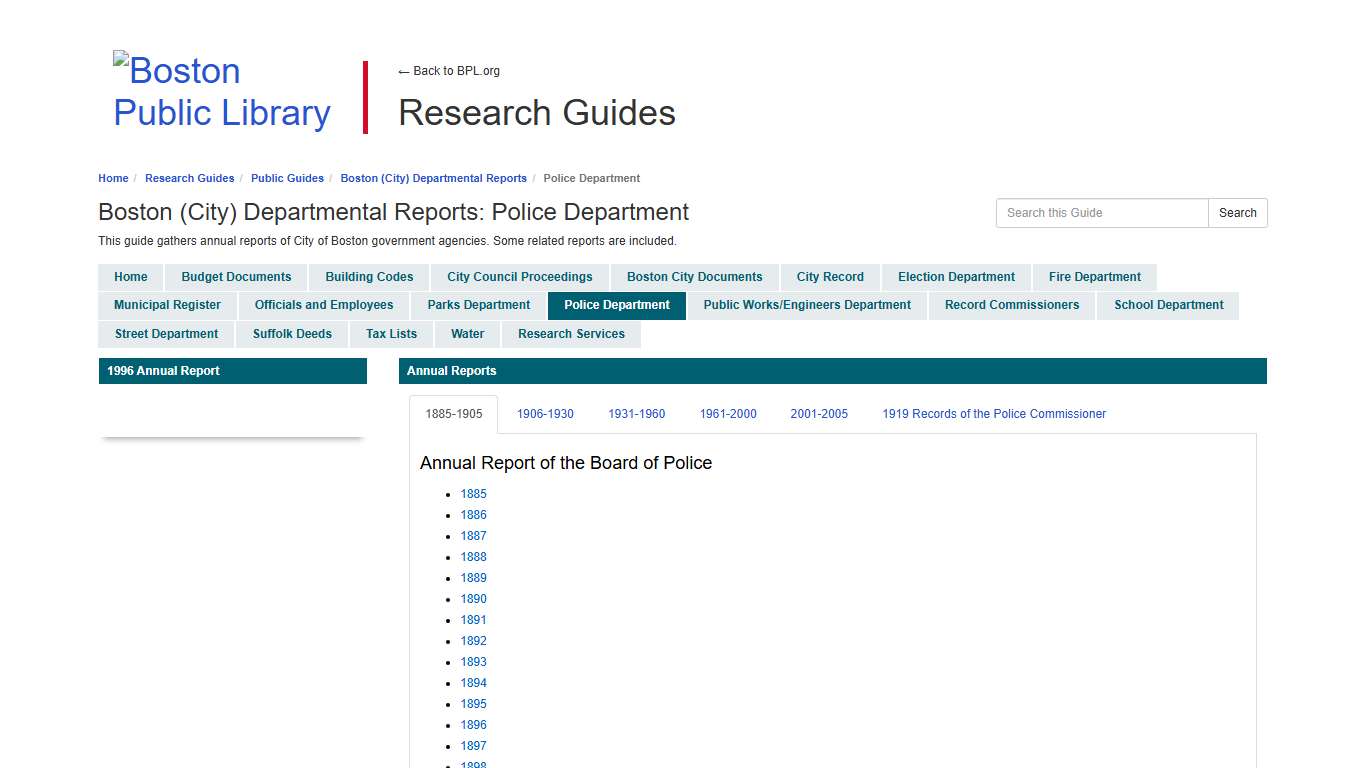Open the Parks Department guide

pyautogui.click(x=478, y=305)
